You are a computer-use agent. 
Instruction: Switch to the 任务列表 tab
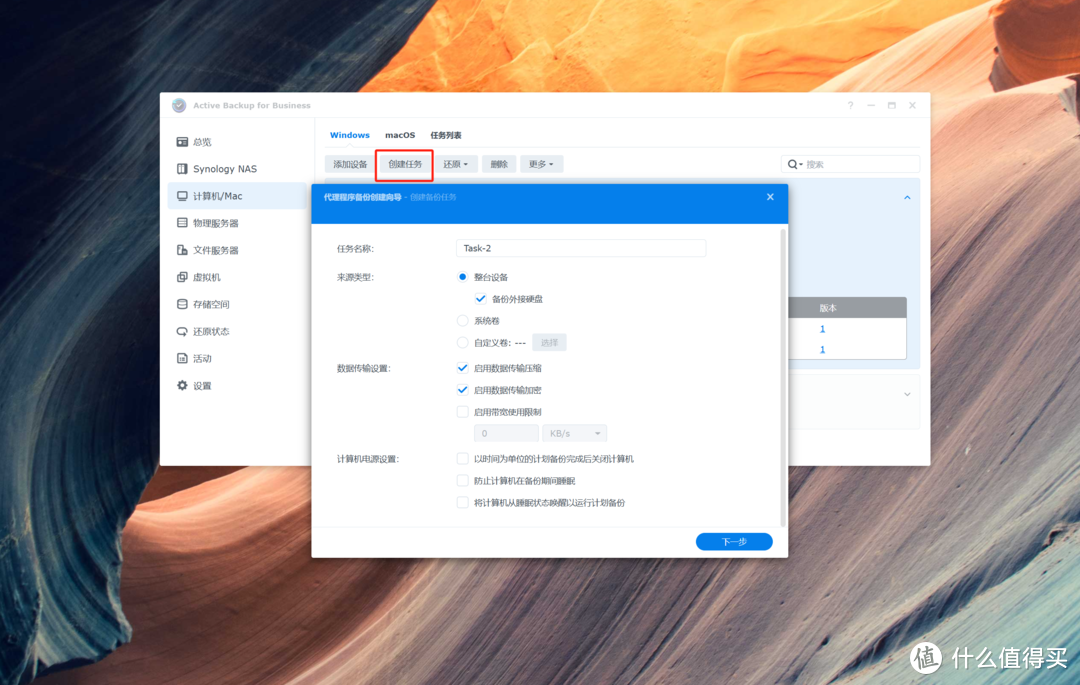tap(446, 135)
